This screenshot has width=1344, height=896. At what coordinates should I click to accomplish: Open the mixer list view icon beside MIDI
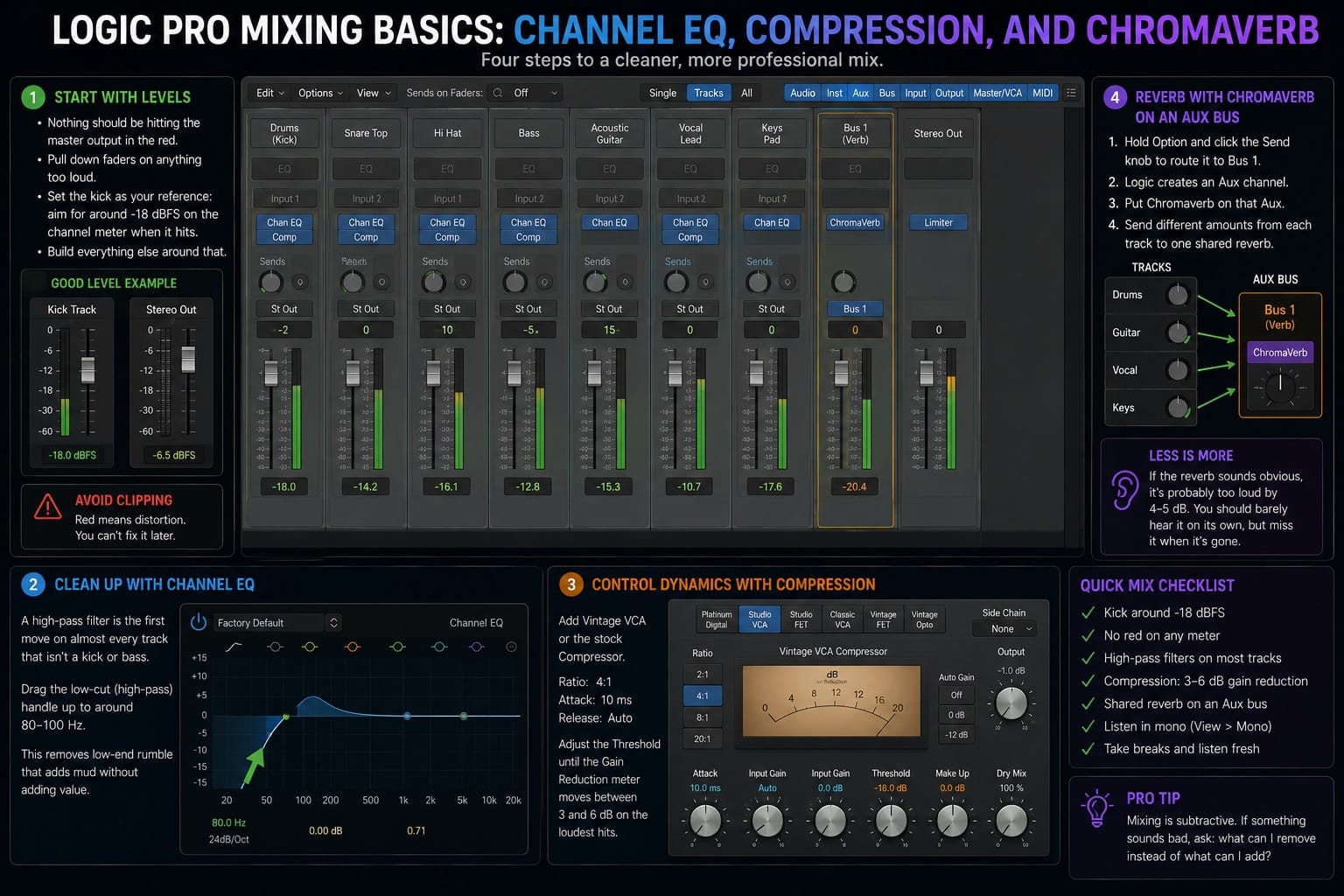click(1071, 93)
